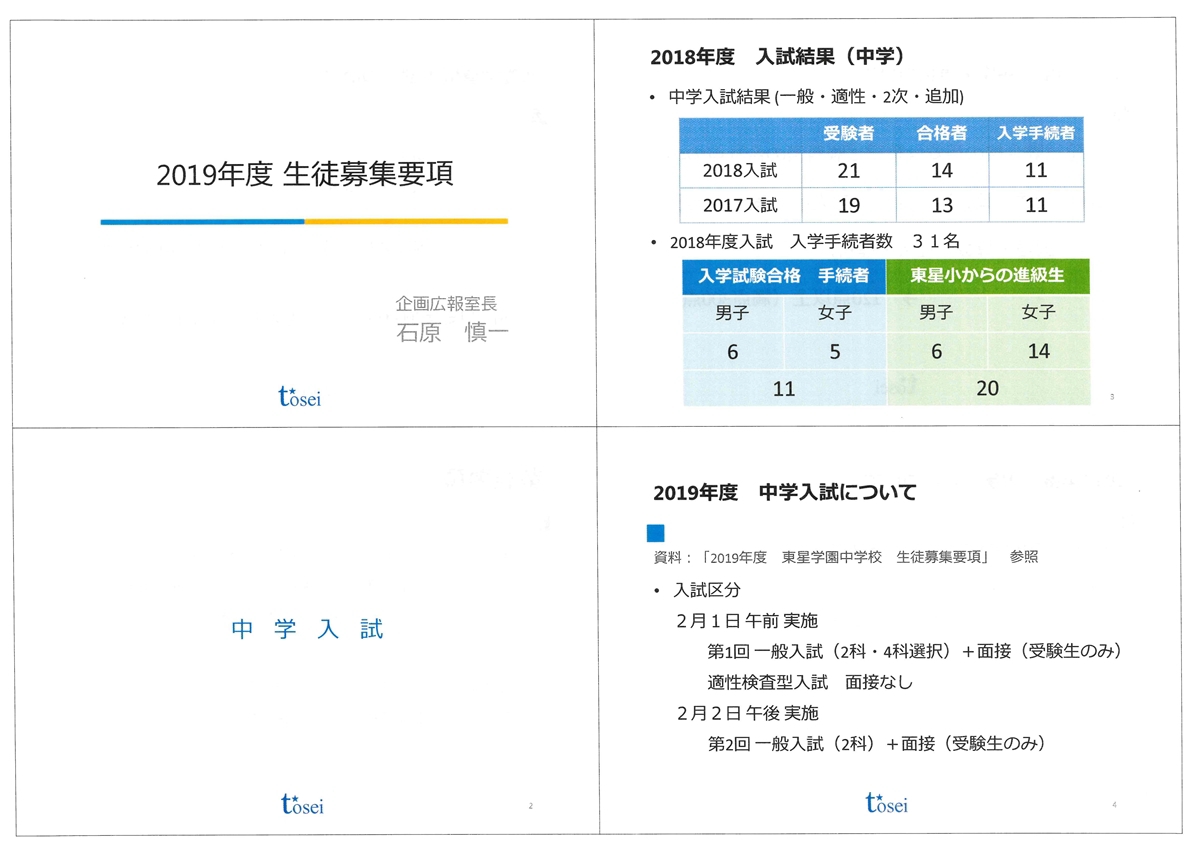The image size is (1200, 848).
Task: Select bullet "中学入試結果 (一般・適性・2次・追加)"
Action: (x=815, y=98)
